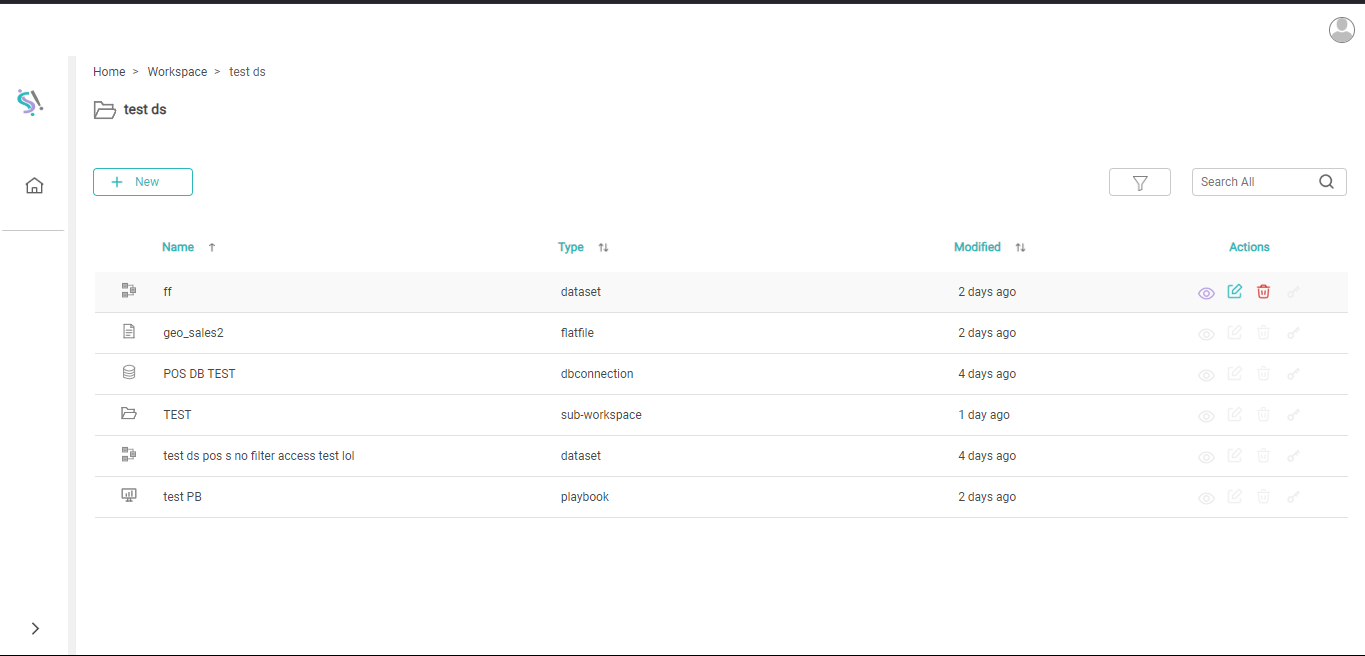Go to Home breadcrumb

click(x=109, y=72)
